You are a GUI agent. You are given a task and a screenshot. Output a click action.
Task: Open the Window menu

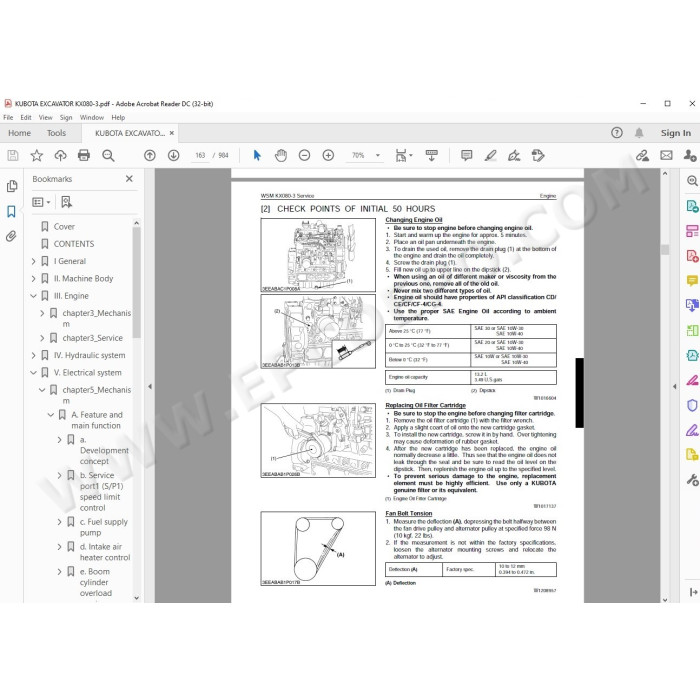coord(92,117)
